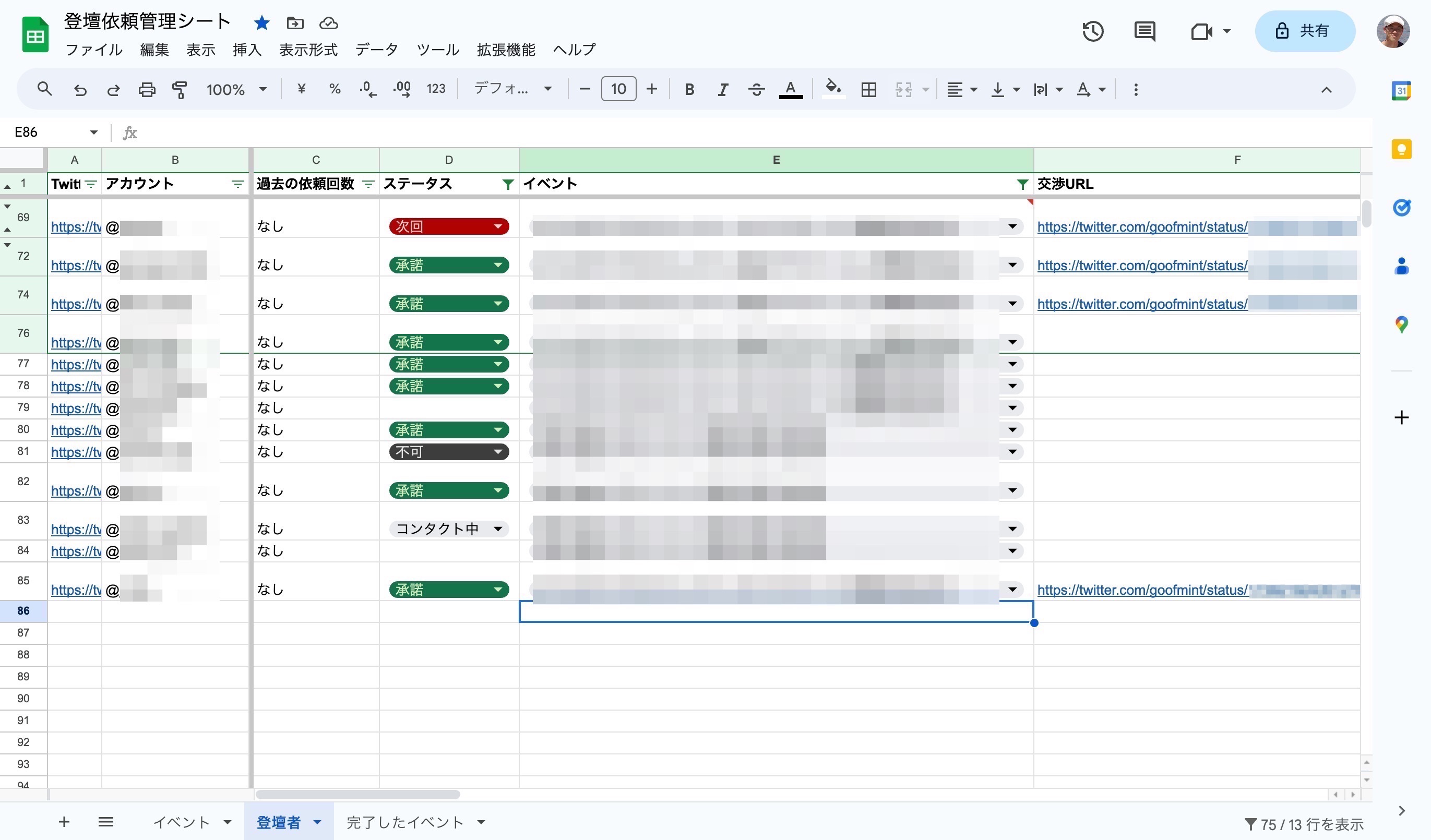Toggle strikethrough formatting
Viewport: 1431px width, 840px height.
point(756,89)
